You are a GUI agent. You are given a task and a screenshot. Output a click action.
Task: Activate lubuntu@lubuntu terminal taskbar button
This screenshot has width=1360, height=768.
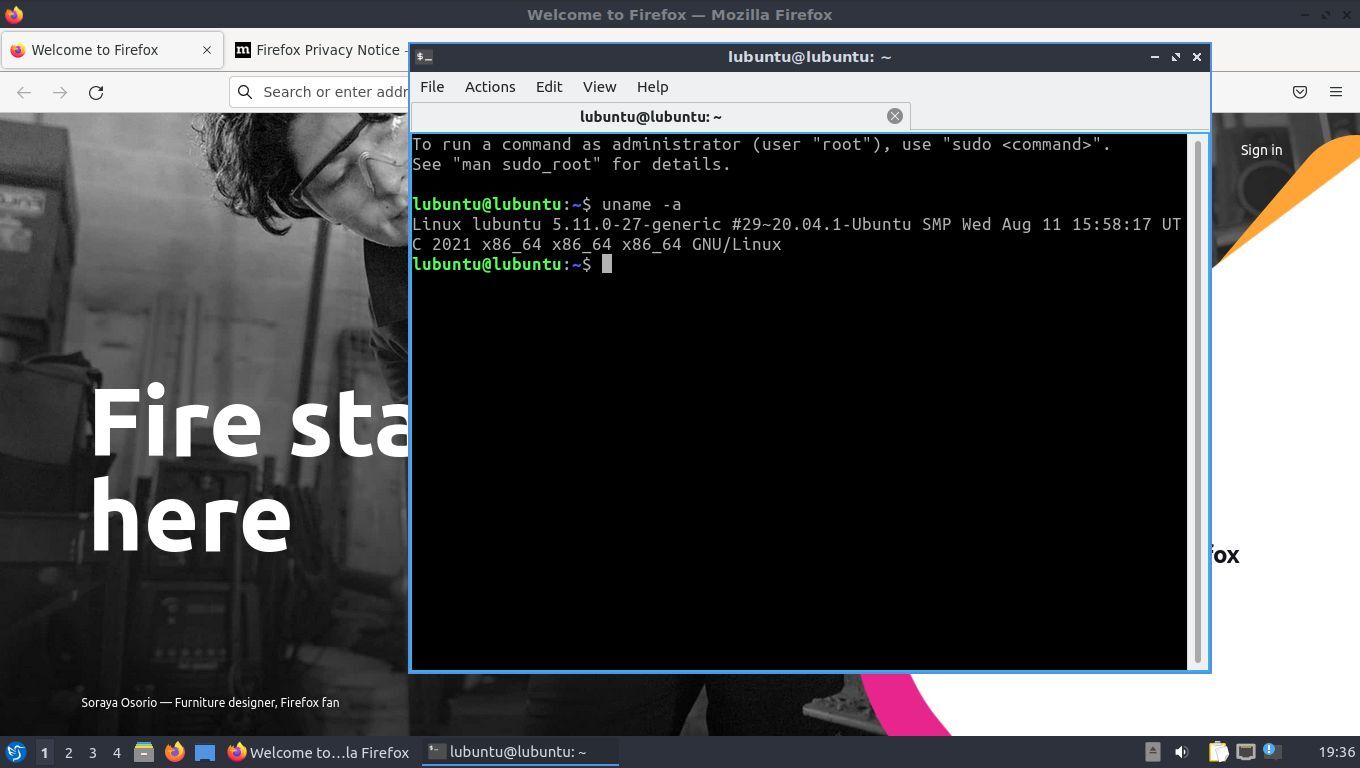pos(520,752)
